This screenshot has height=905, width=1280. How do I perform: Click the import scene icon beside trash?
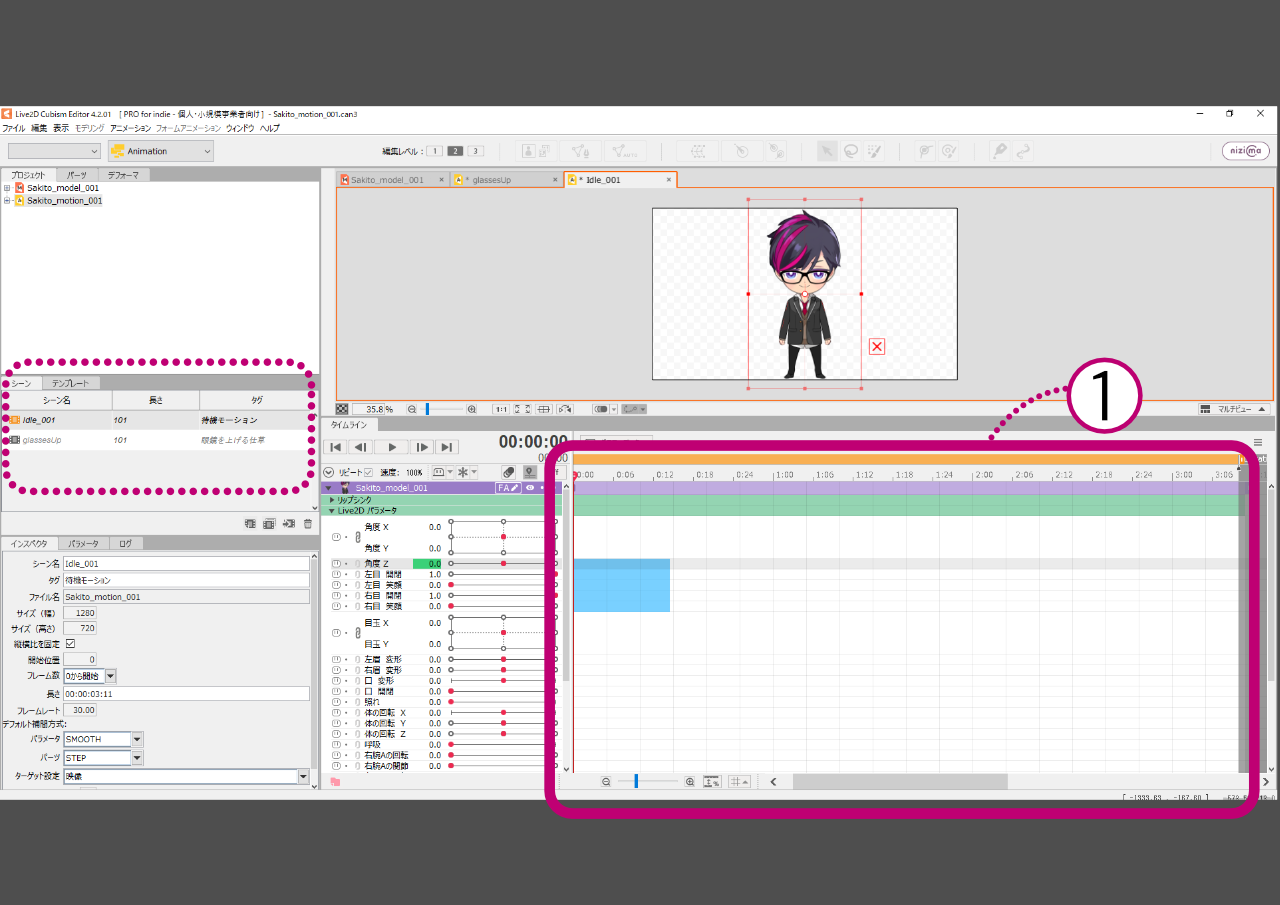[288, 523]
